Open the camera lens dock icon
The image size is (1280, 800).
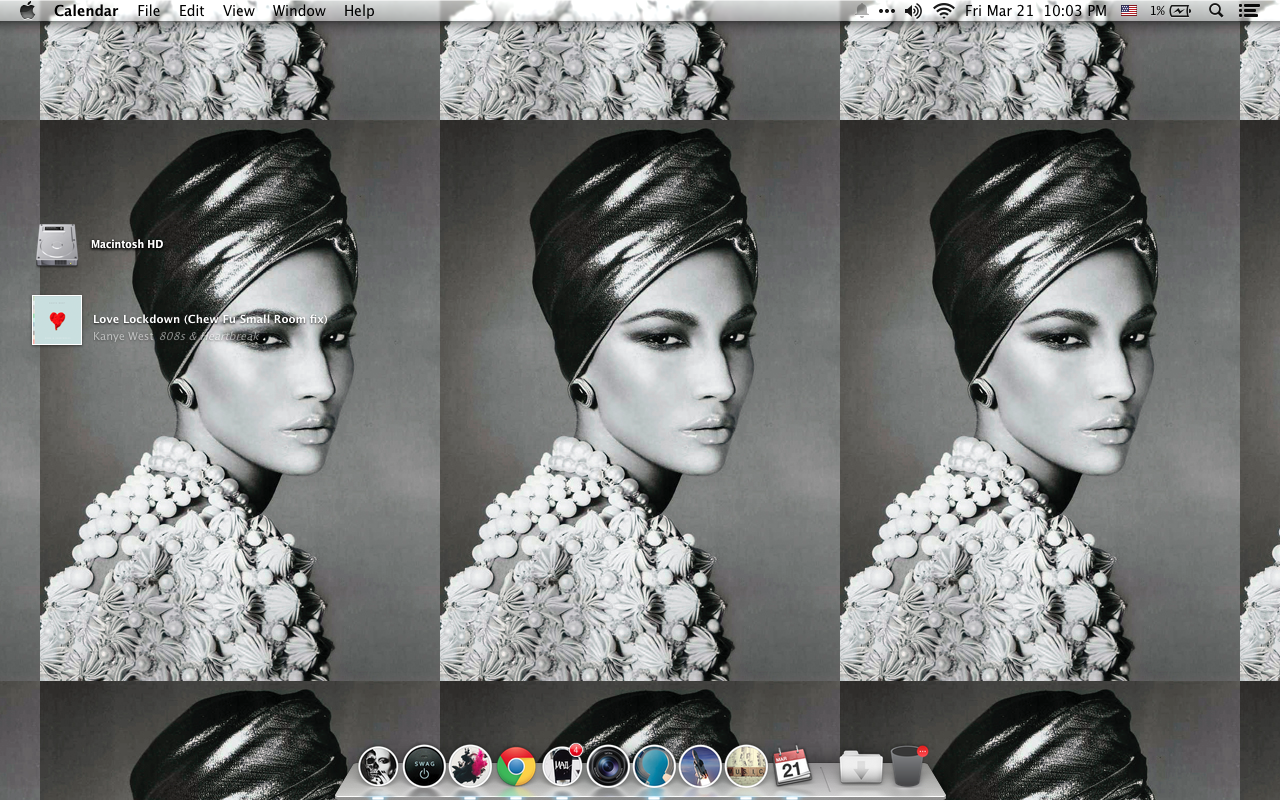point(608,767)
